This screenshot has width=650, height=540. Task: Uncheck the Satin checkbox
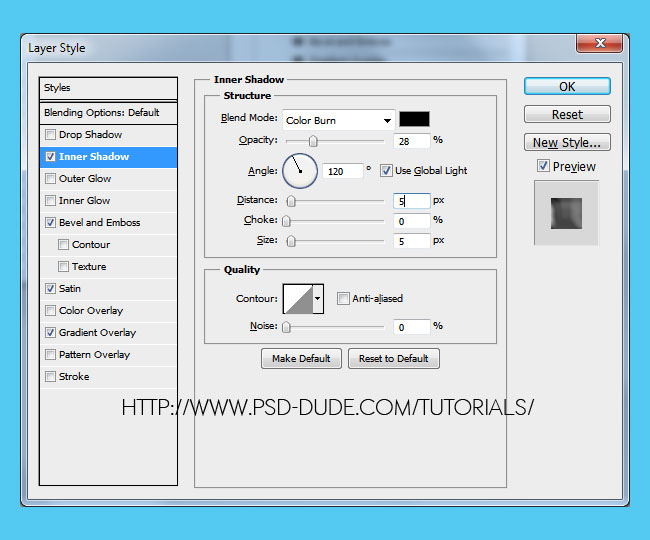coord(50,288)
